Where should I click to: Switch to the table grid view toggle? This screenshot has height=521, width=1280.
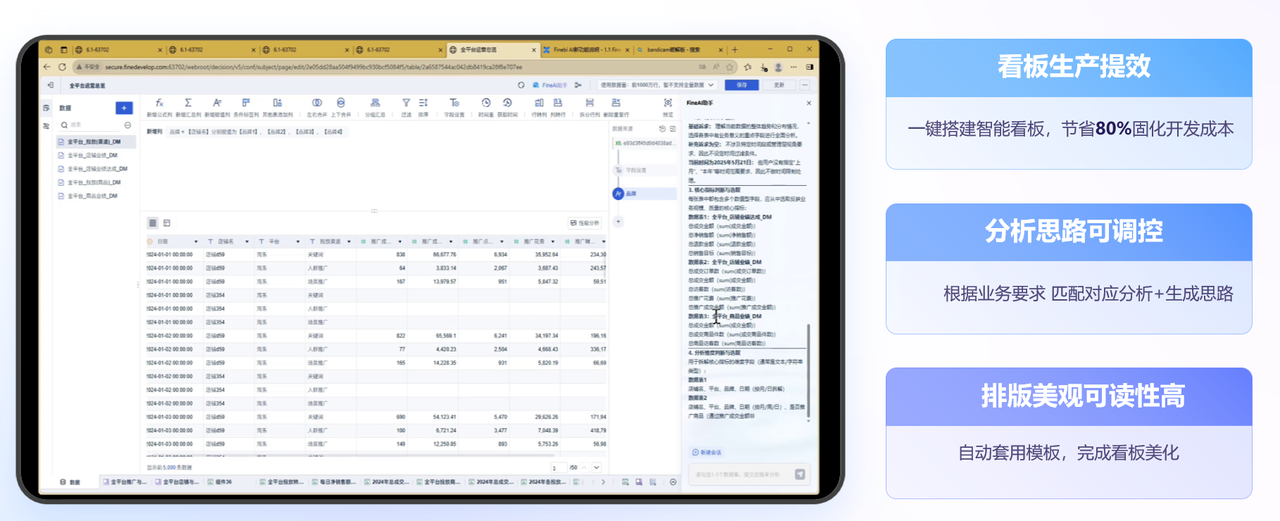pyautogui.click(x=153, y=222)
